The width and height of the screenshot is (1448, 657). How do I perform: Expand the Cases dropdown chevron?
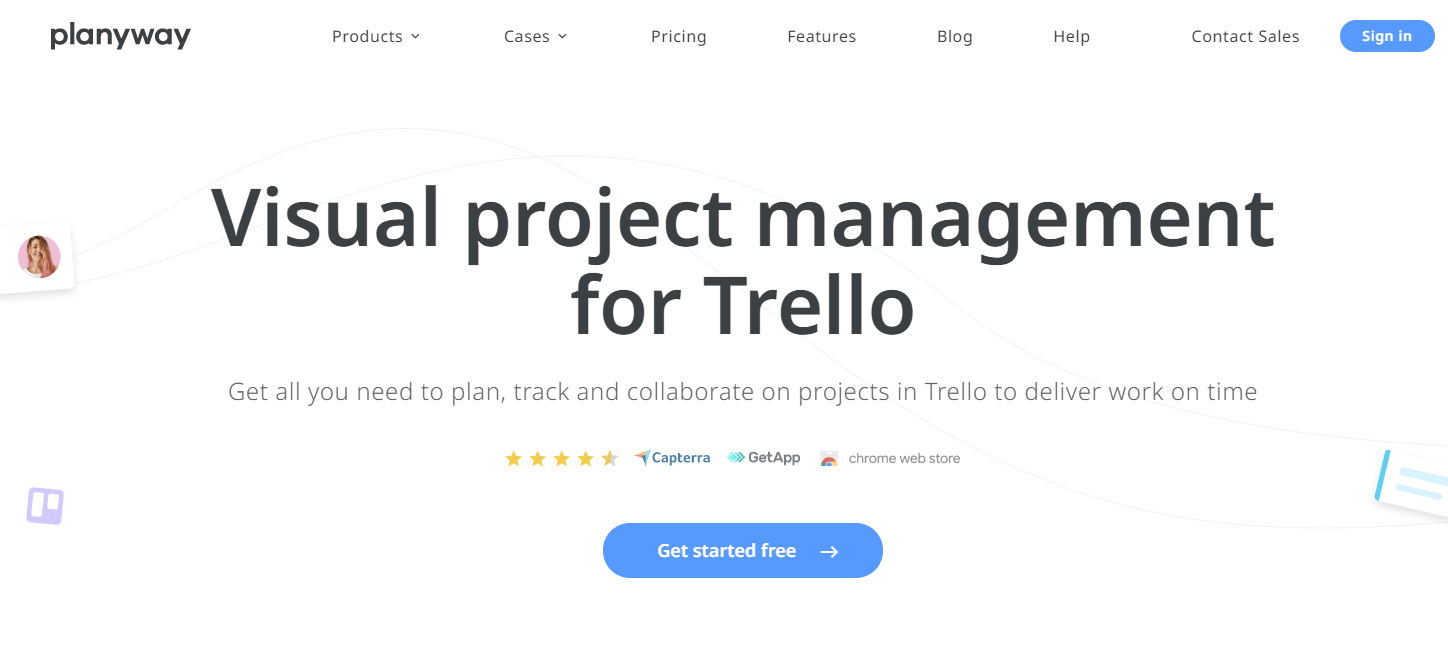click(x=562, y=37)
